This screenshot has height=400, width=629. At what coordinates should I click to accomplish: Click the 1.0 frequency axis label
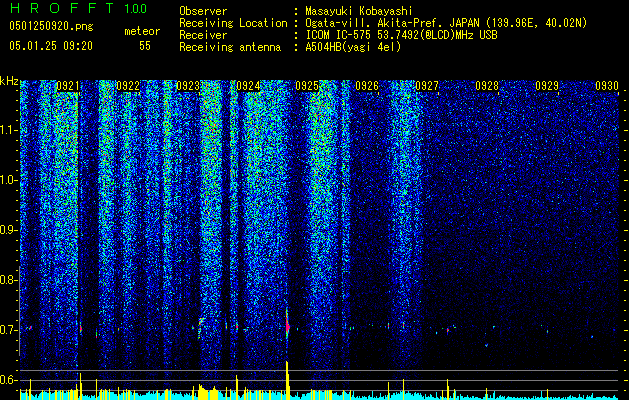click(8, 180)
